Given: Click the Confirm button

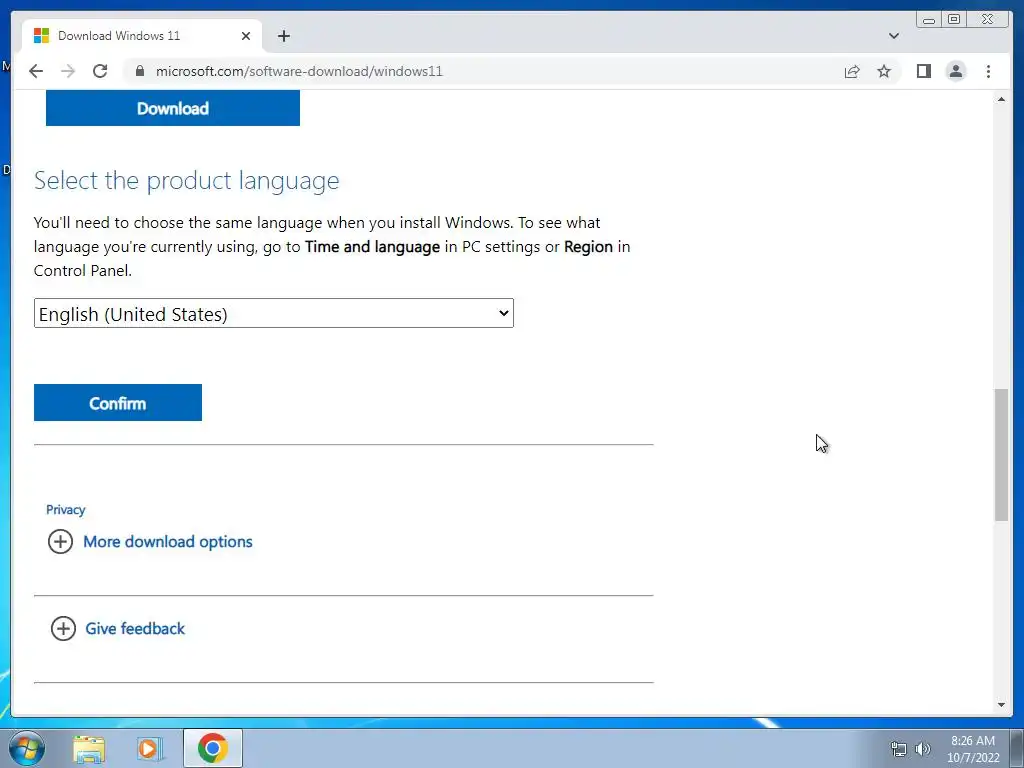Looking at the screenshot, I should (x=118, y=403).
